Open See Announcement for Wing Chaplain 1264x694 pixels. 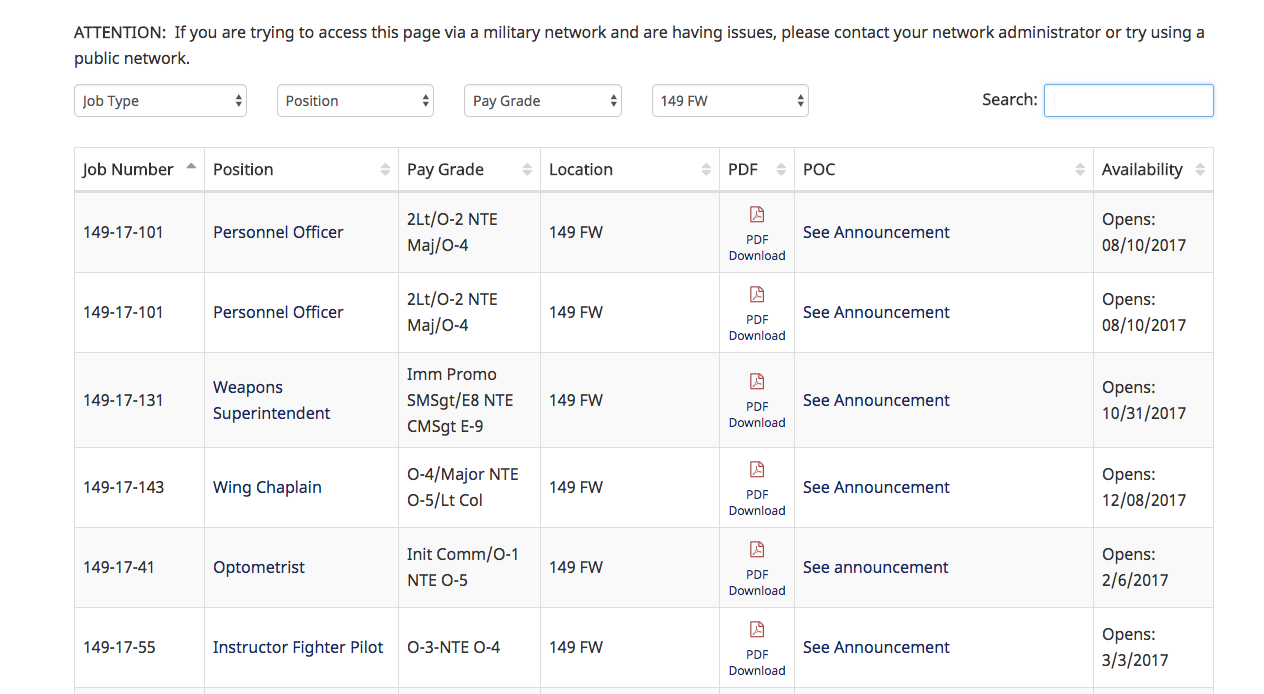click(876, 487)
